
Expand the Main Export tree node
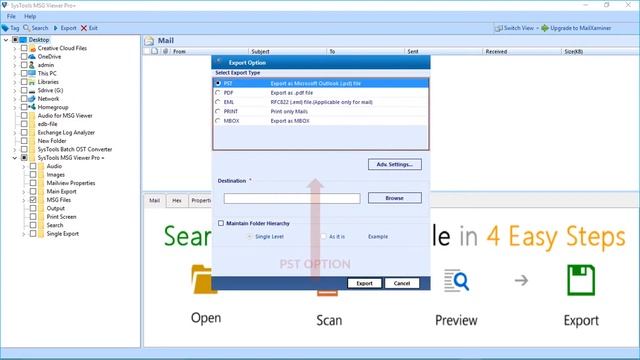24,192
